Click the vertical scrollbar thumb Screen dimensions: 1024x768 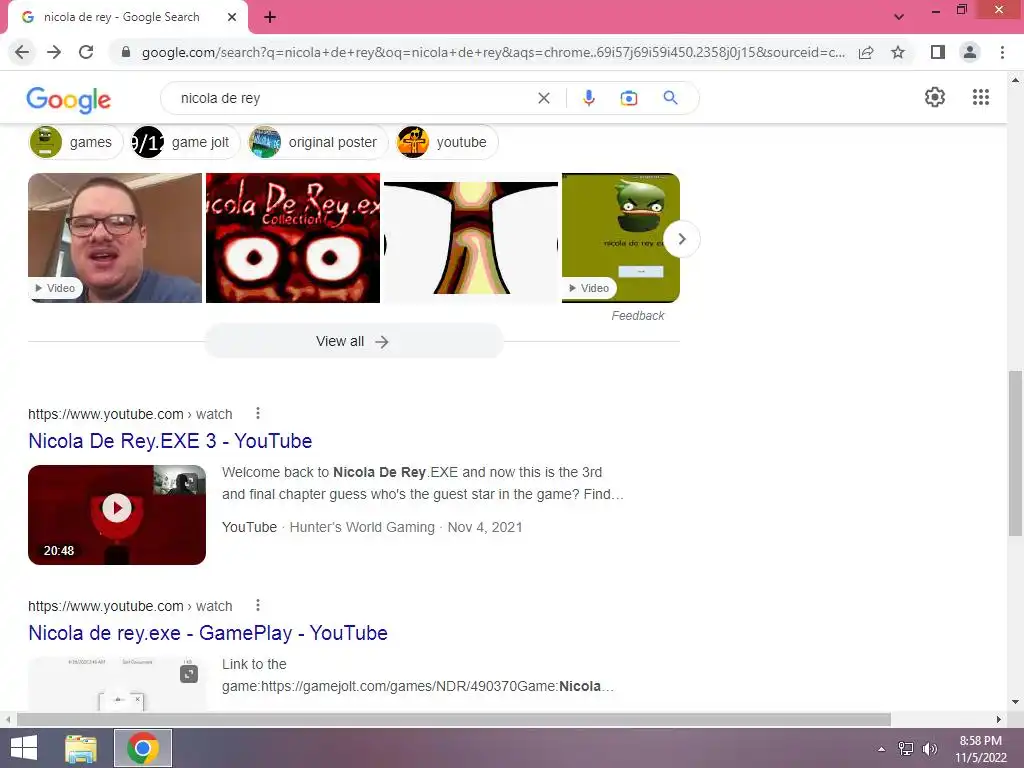pos(1015,453)
